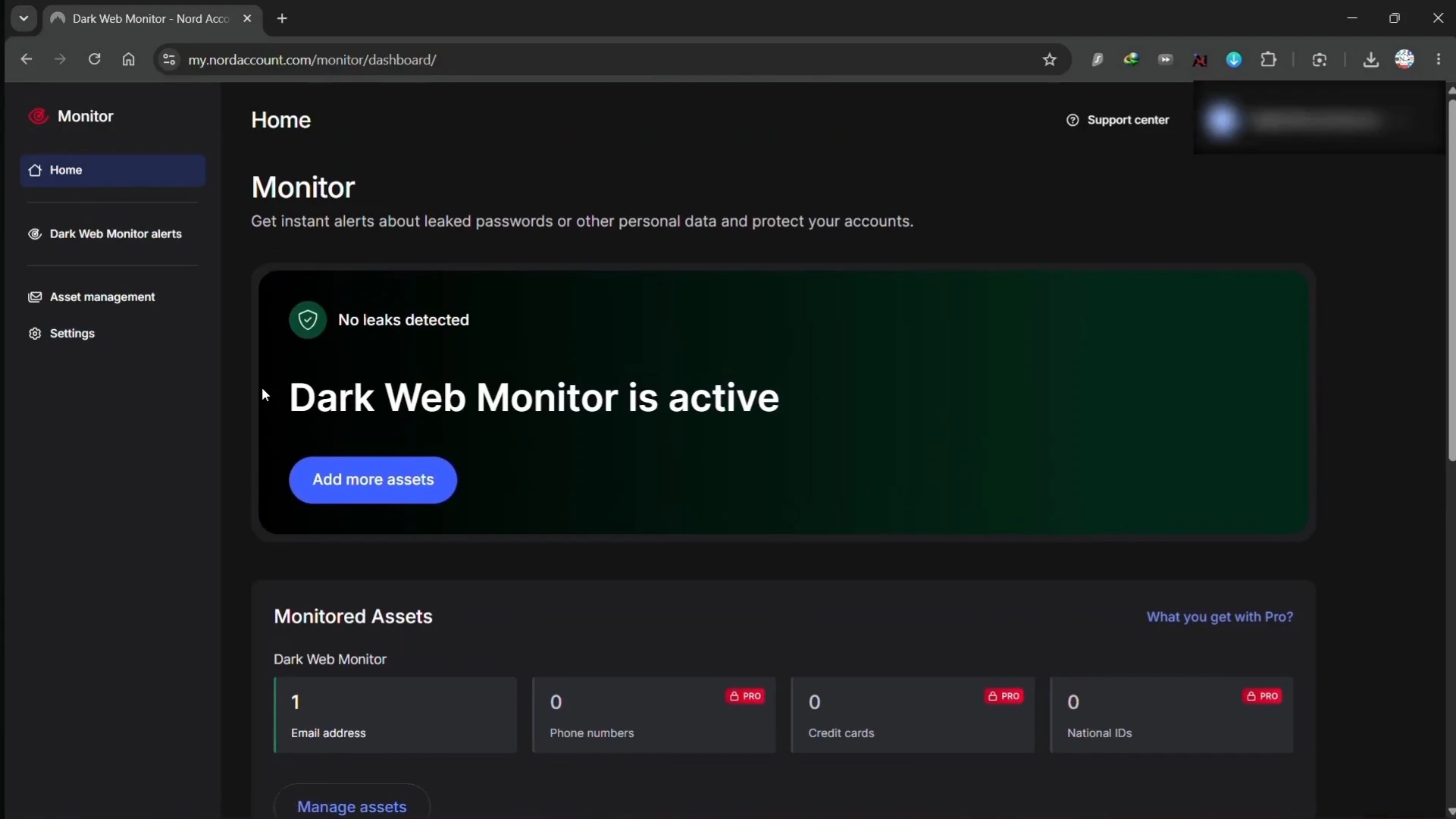Go forward in browser history
1456x819 pixels.
pos(60,59)
